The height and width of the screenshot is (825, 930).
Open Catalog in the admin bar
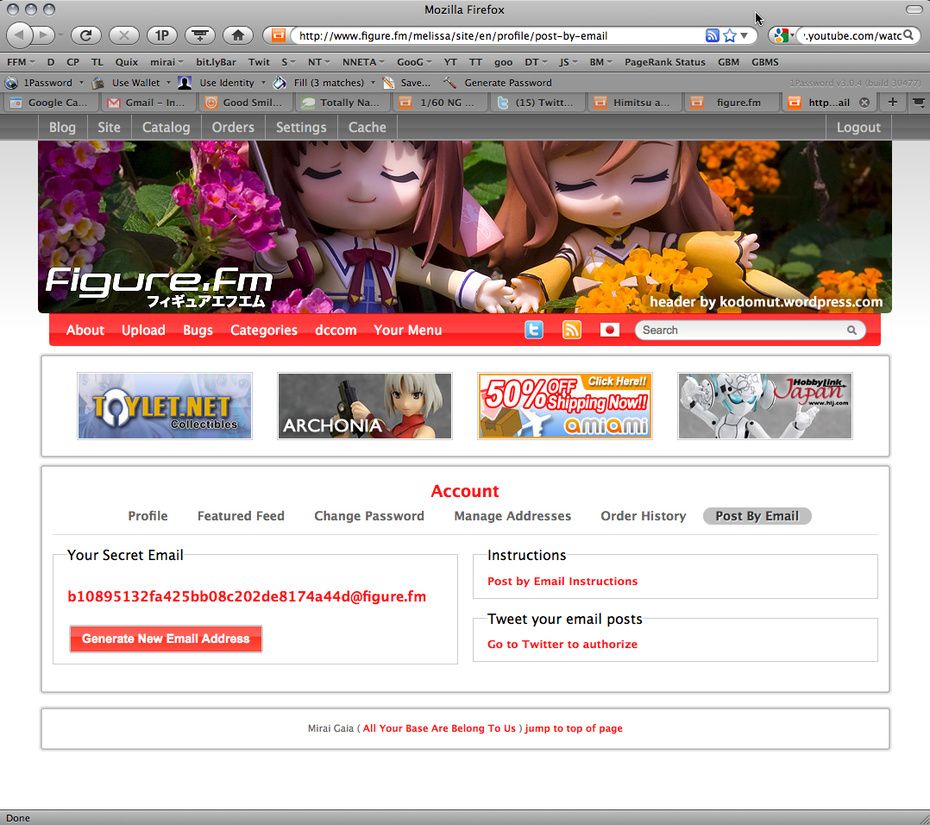click(166, 127)
